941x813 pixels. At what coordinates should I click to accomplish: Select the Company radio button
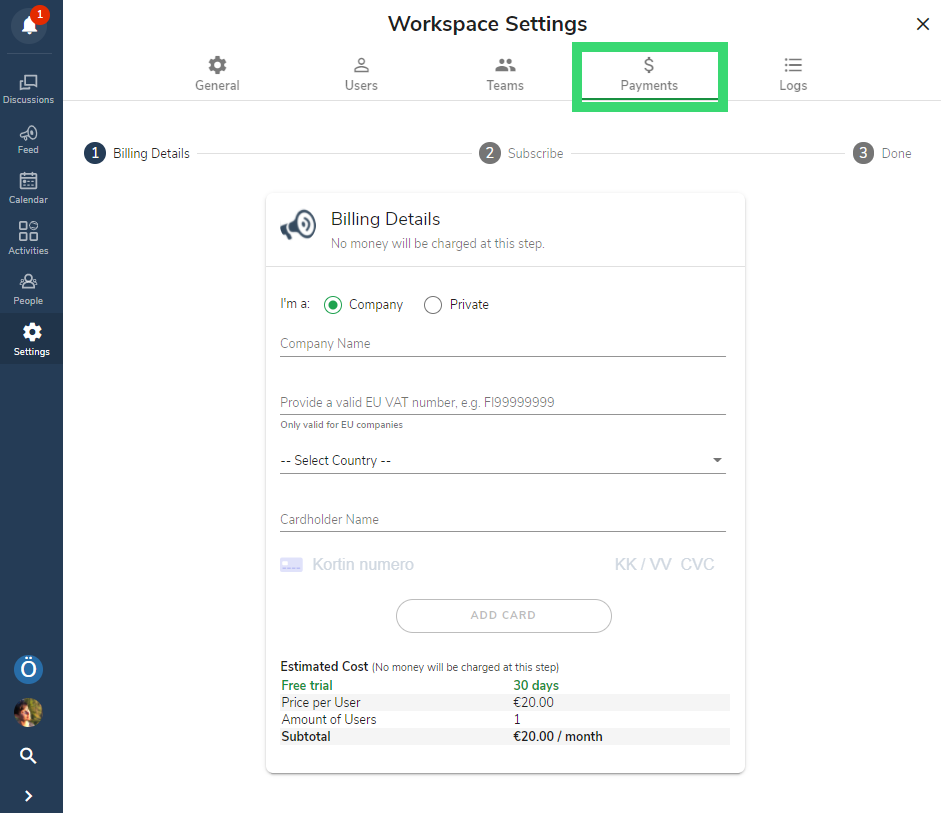pos(333,305)
